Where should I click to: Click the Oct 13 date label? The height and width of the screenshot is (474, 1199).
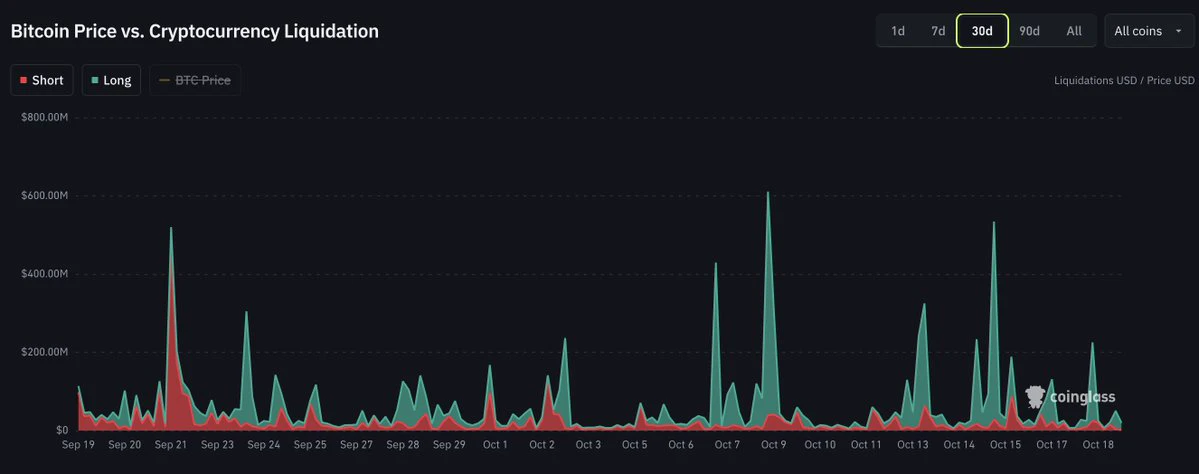(x=912, y=445)
